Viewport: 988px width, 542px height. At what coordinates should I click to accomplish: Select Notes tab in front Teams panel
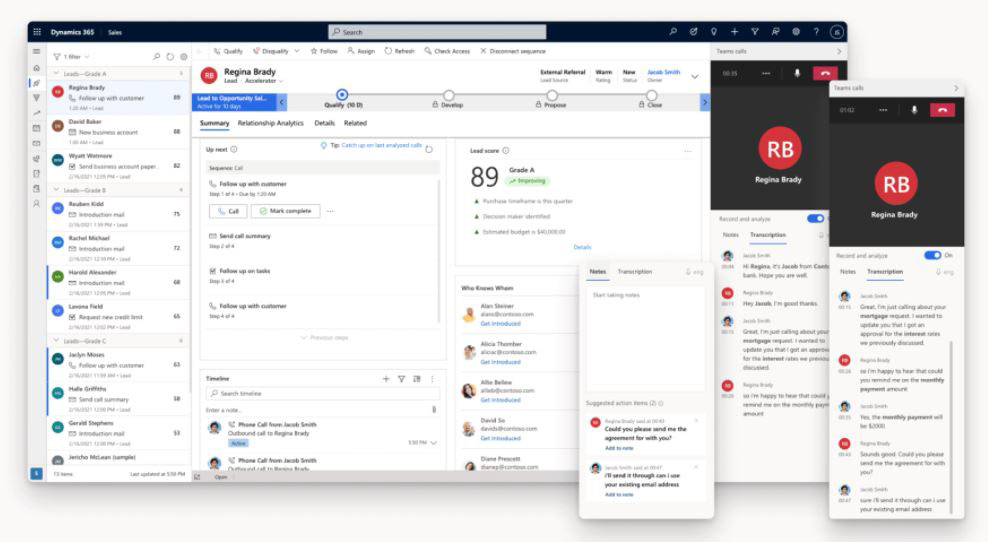coord(848,272)
